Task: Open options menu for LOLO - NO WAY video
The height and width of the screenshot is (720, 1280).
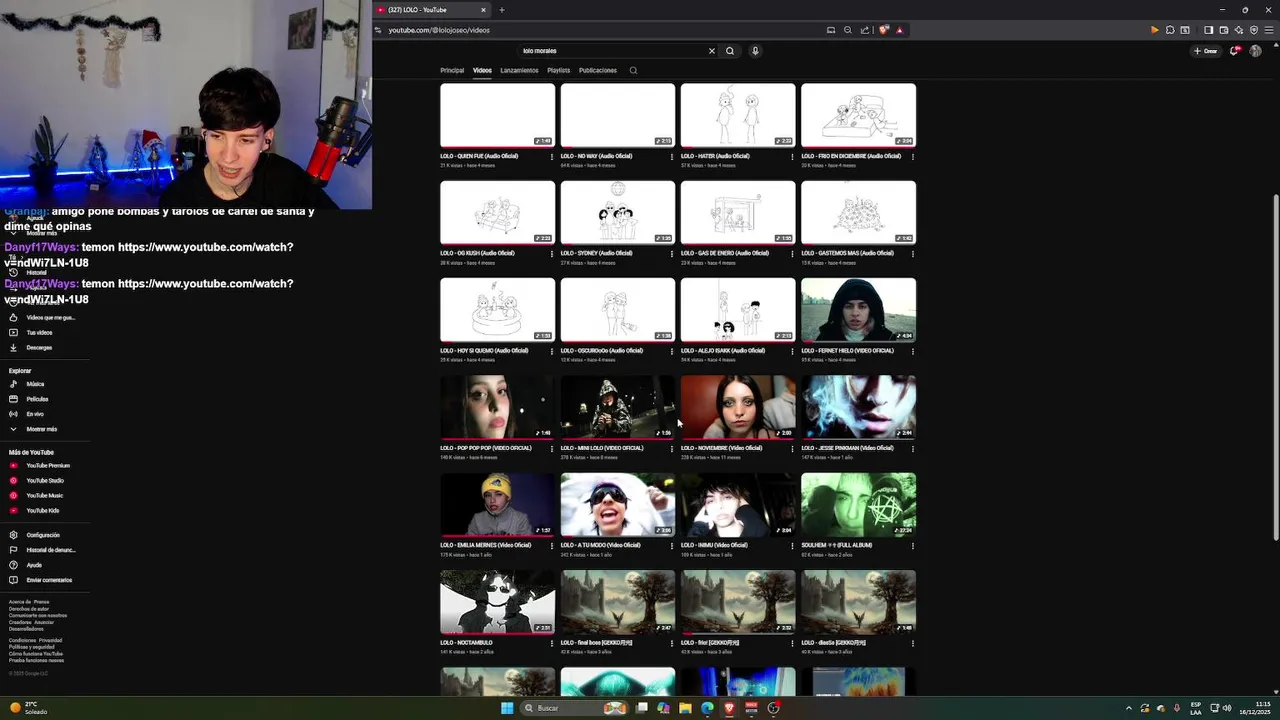Action: [672, 156]
